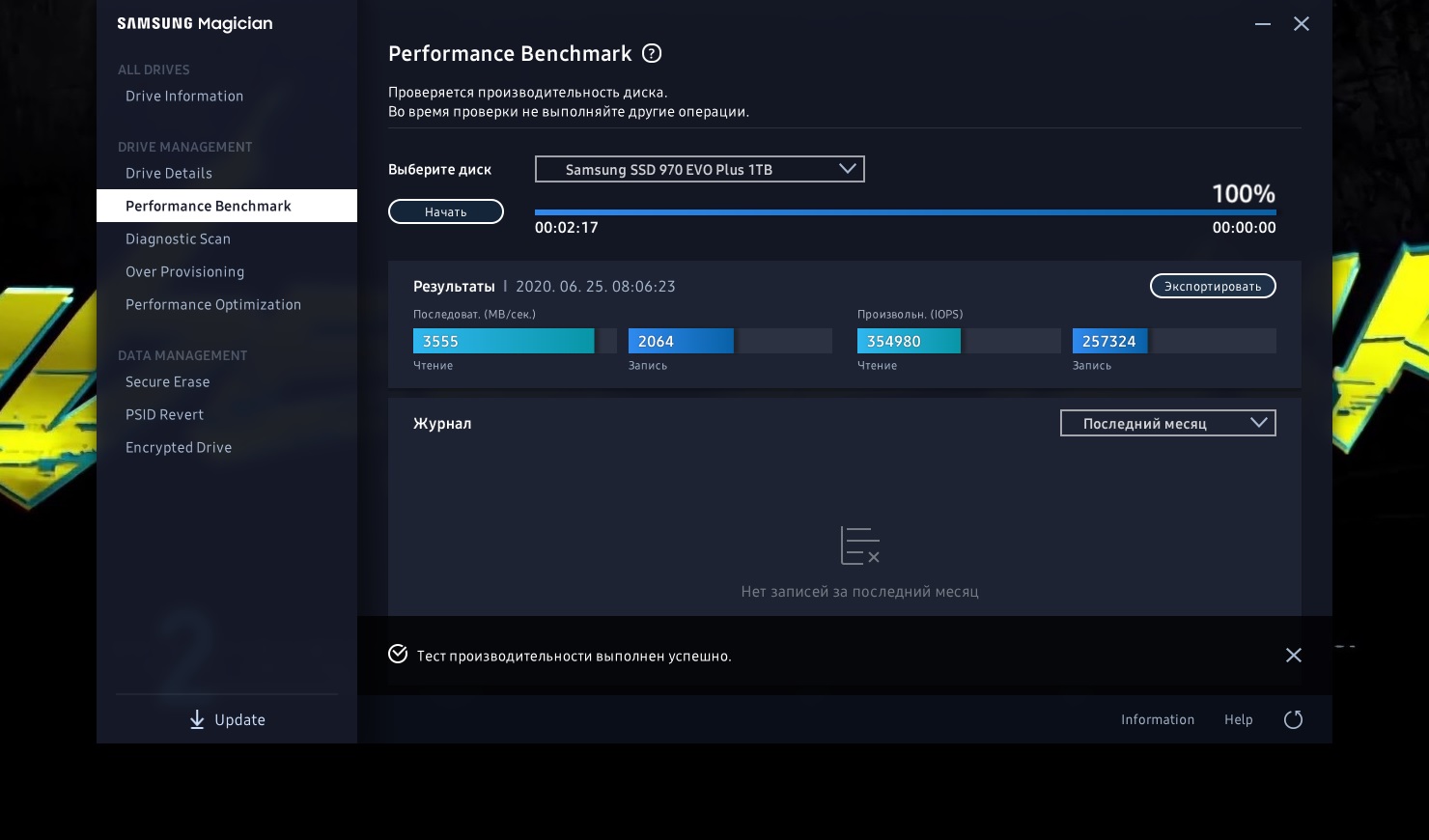The image size is (1429, 840).
Task: Click the results timestamp 2020. 06. 25. 08:06:23
Action: (x=596, y=287)
